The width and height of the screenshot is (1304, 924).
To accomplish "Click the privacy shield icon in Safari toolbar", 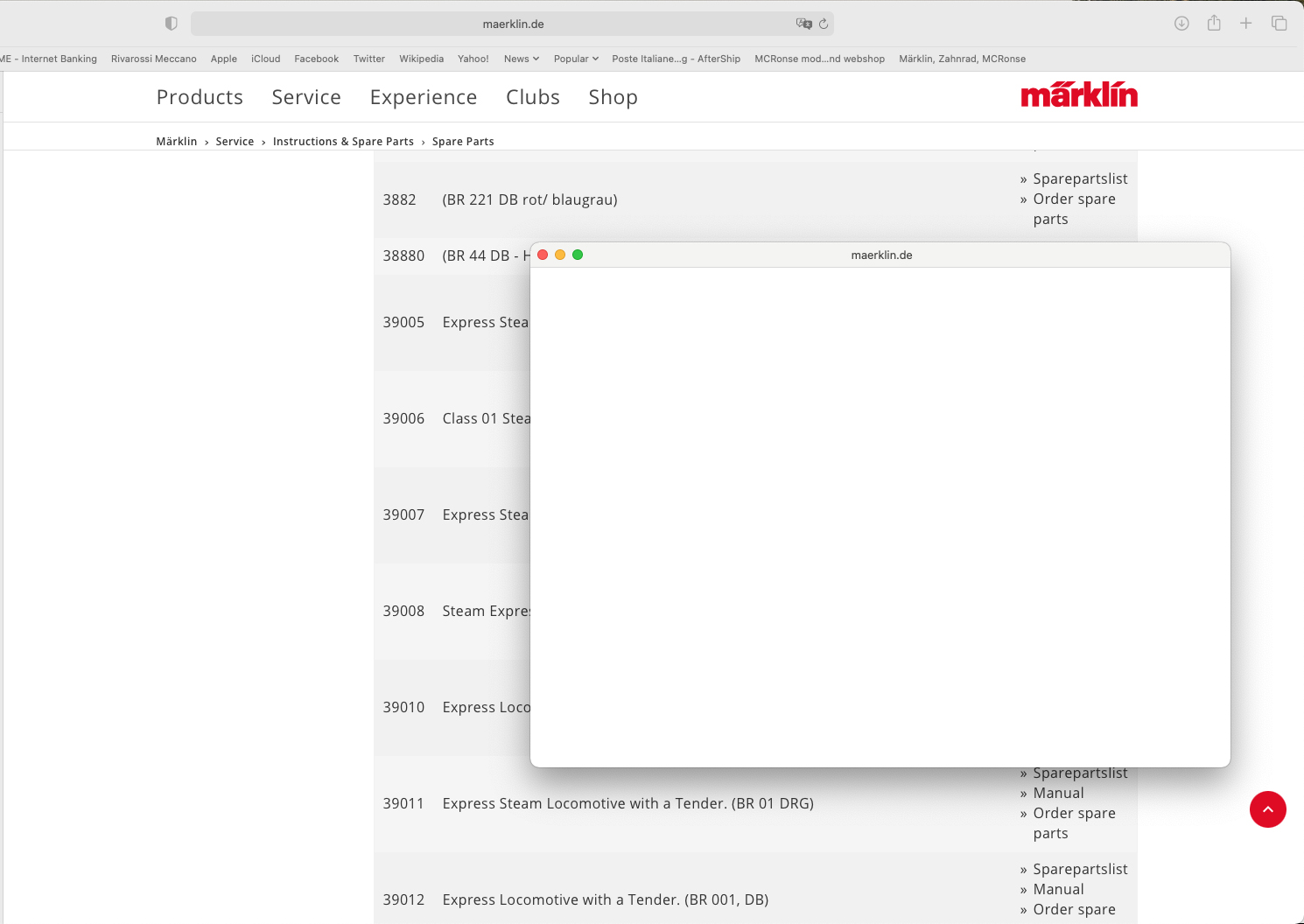I will coord(172,24).
